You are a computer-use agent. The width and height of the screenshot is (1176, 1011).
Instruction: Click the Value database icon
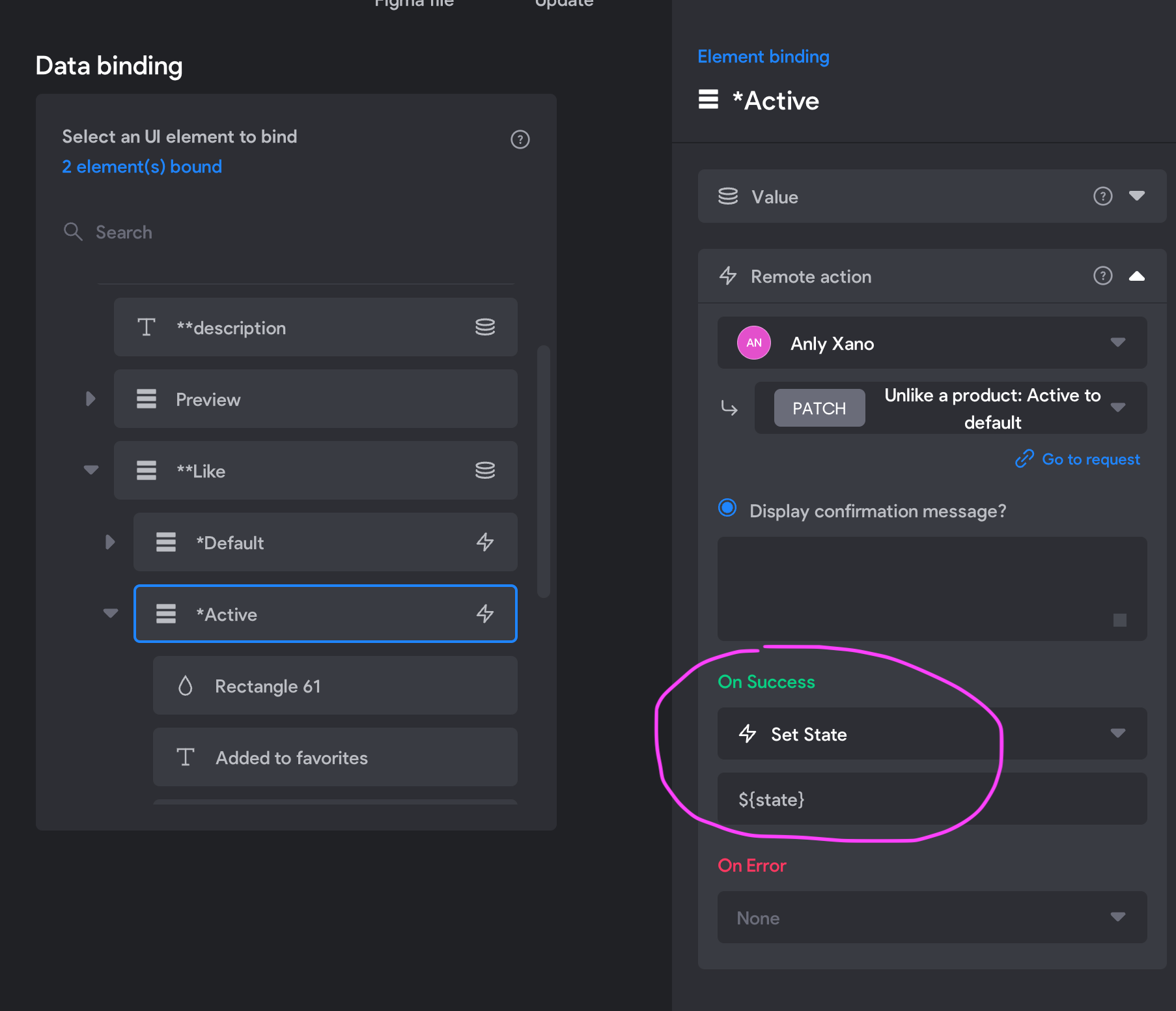point(728,196)
